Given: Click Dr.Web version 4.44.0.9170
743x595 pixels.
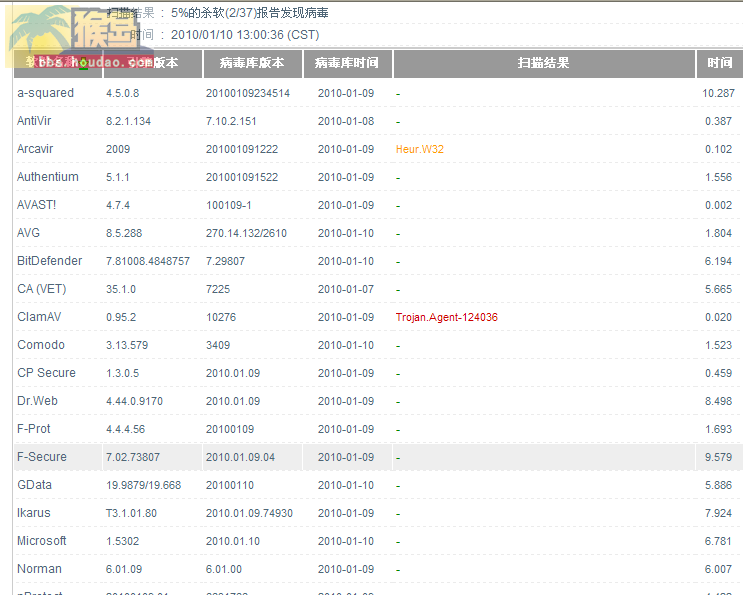Looking at the screenshot, I should tap(134, 401).
